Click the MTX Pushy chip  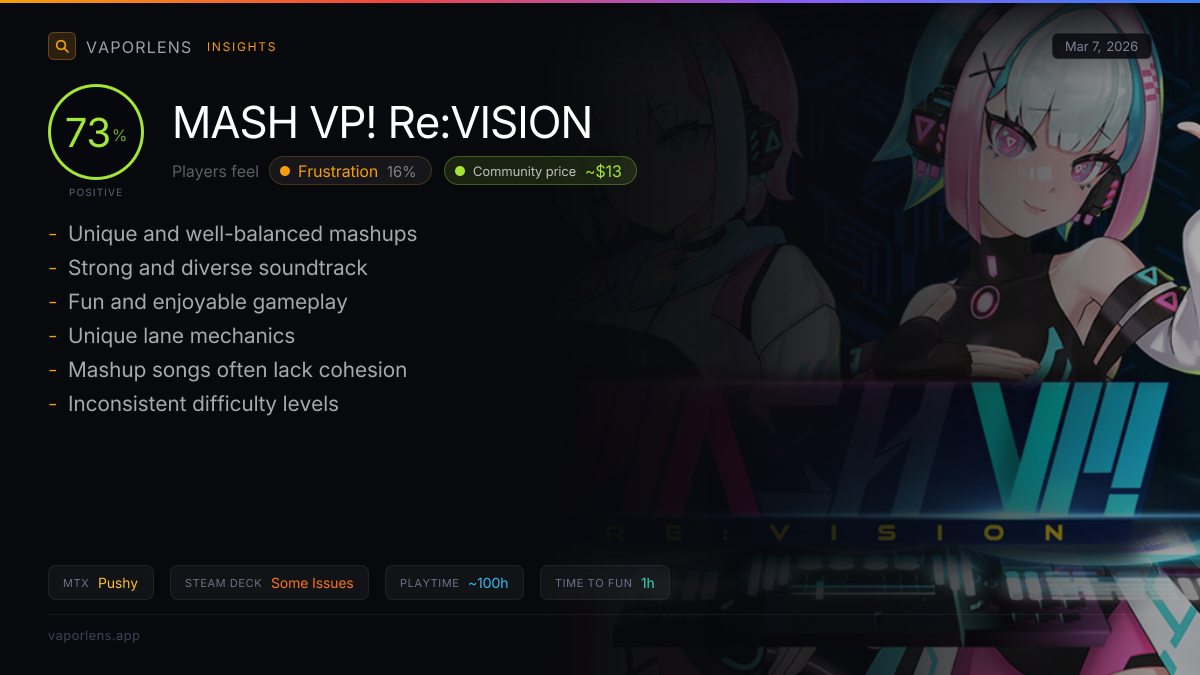tap(101, 583)
